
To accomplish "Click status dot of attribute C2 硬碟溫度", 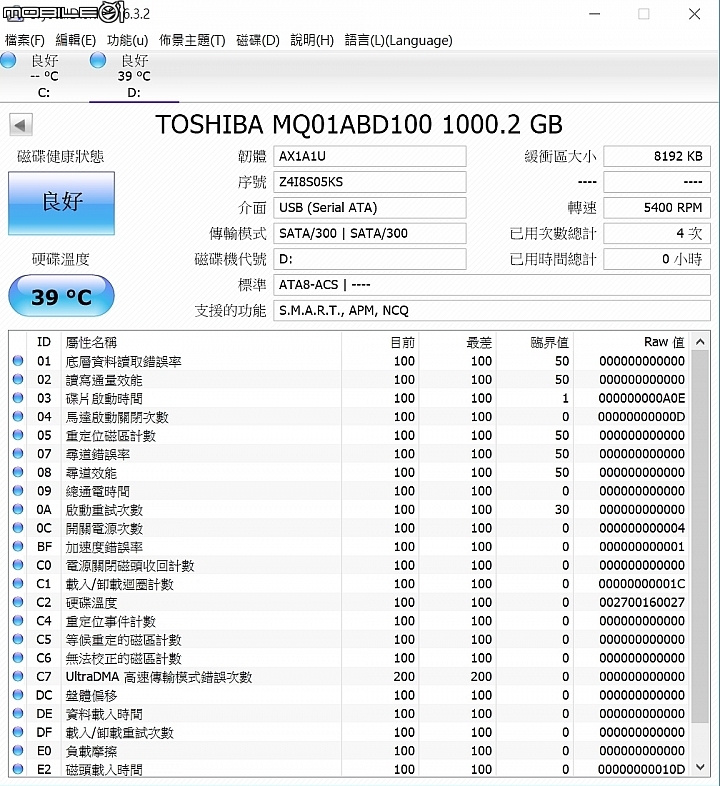I will click(x=18, y=602).
